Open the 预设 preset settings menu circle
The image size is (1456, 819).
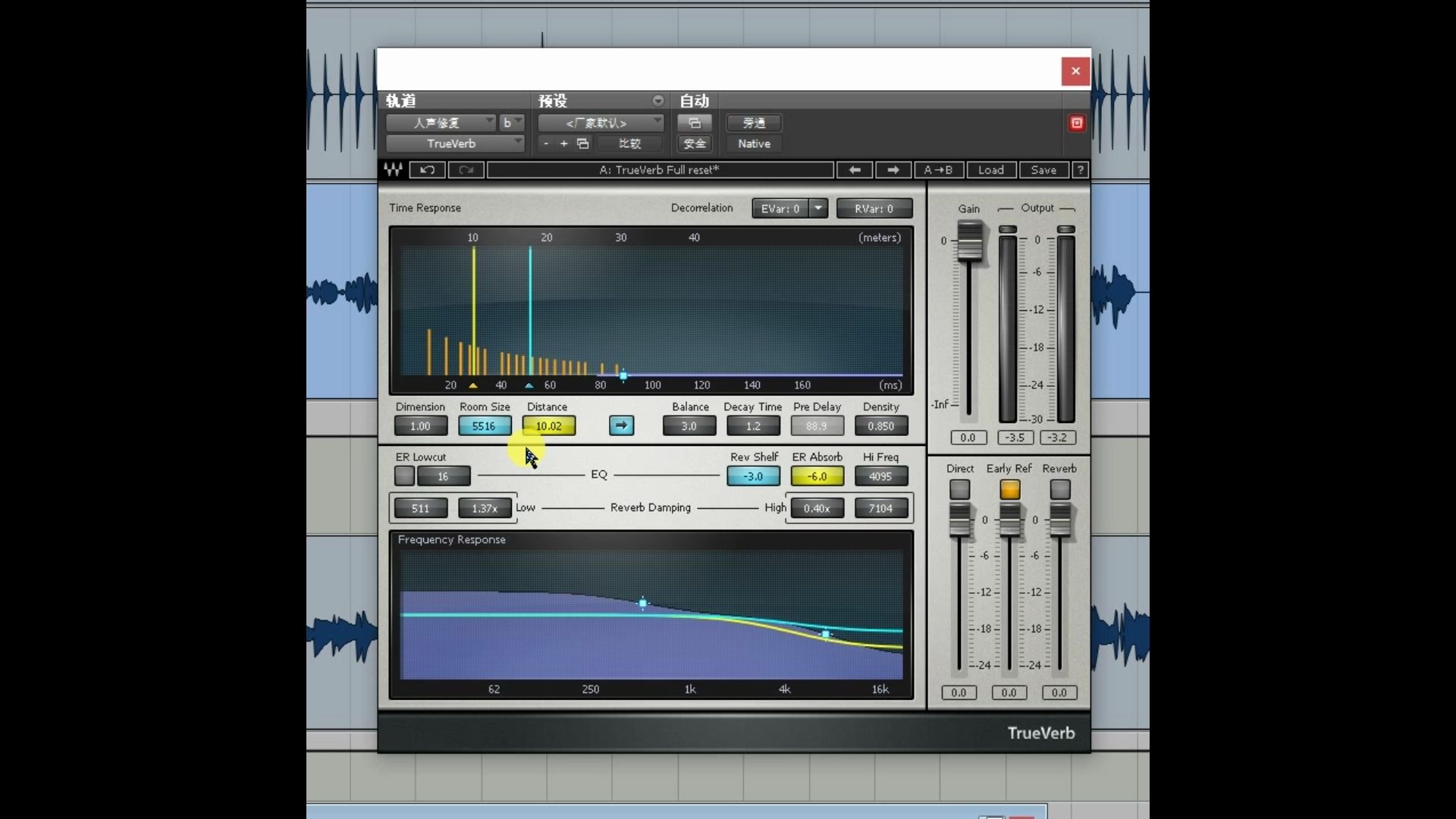[657, 101]
